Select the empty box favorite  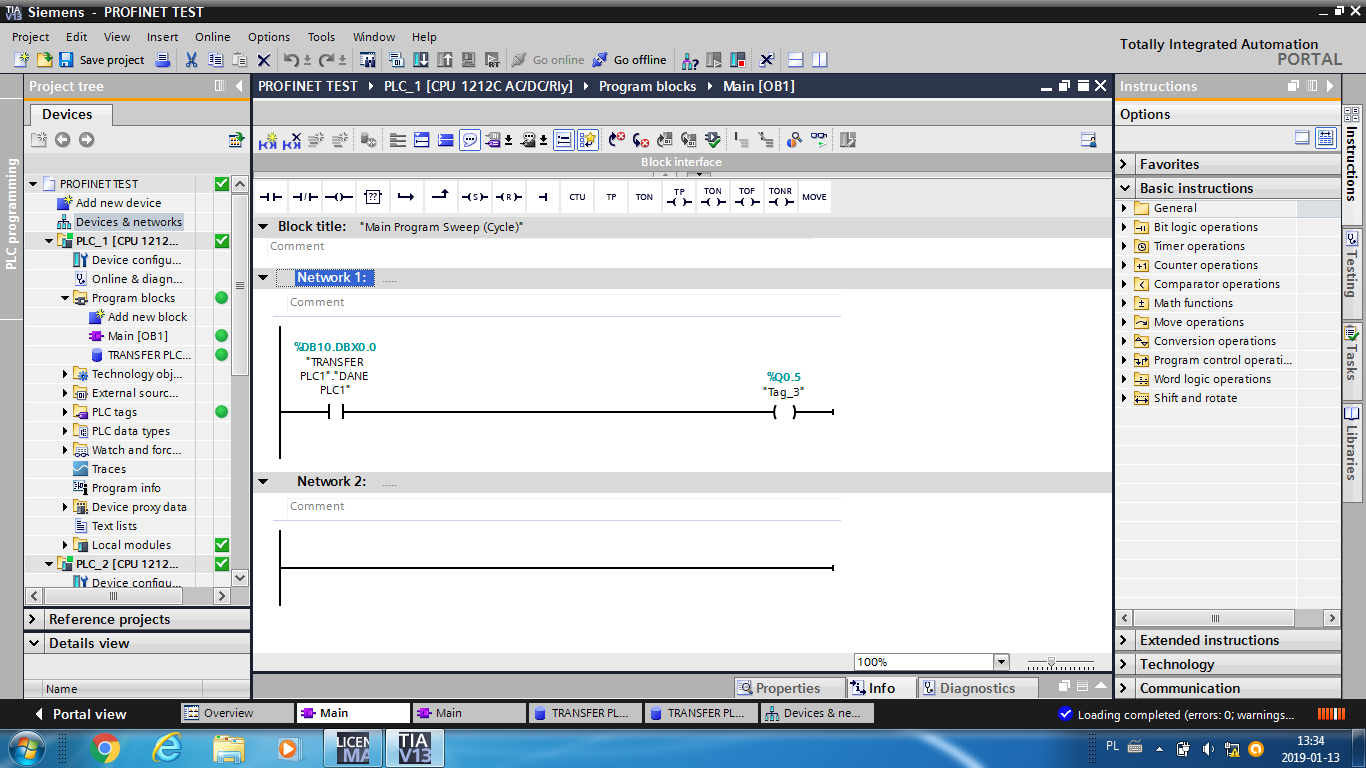pos(373,197)
